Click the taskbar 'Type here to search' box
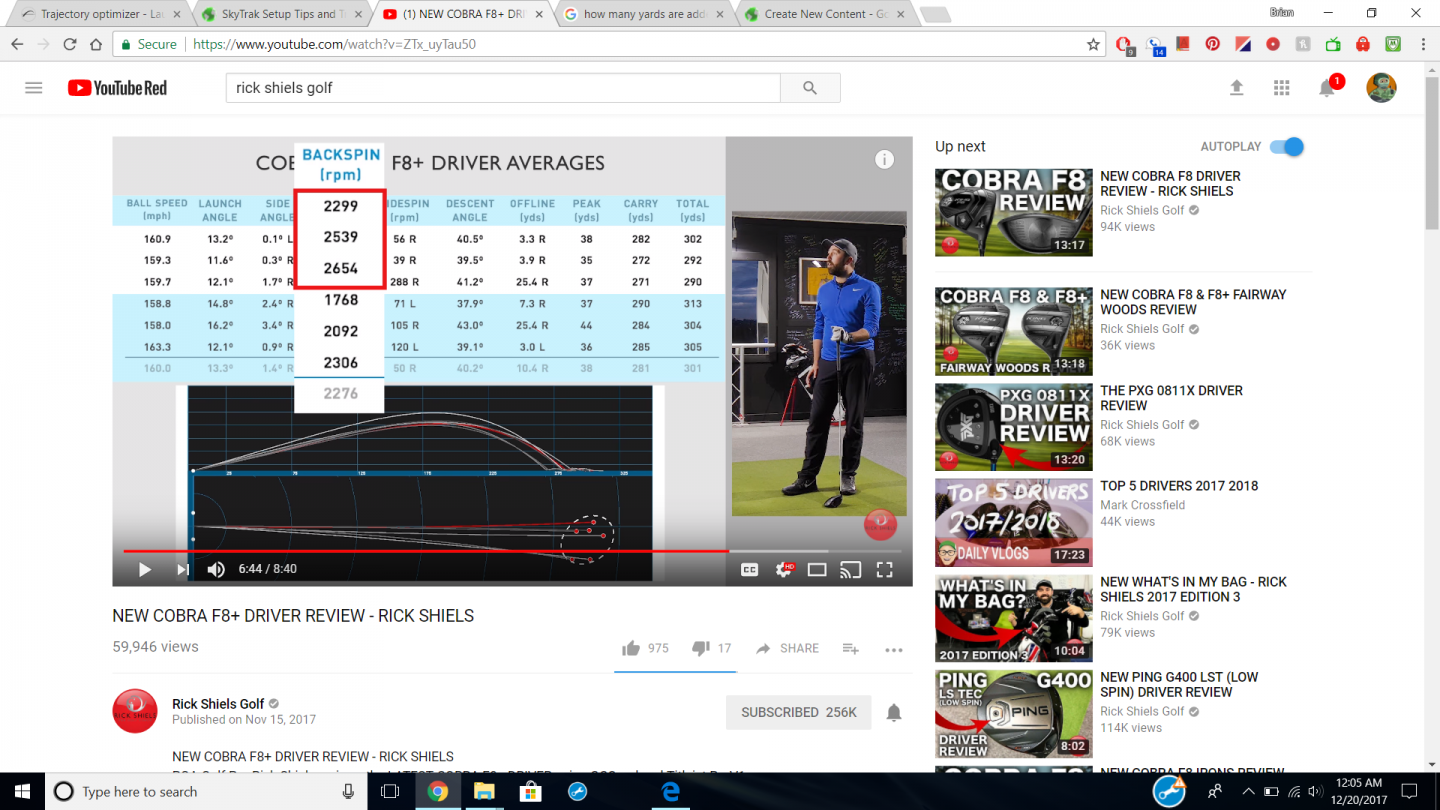The width and height of the screenshot is (1440, 810). 205,791
